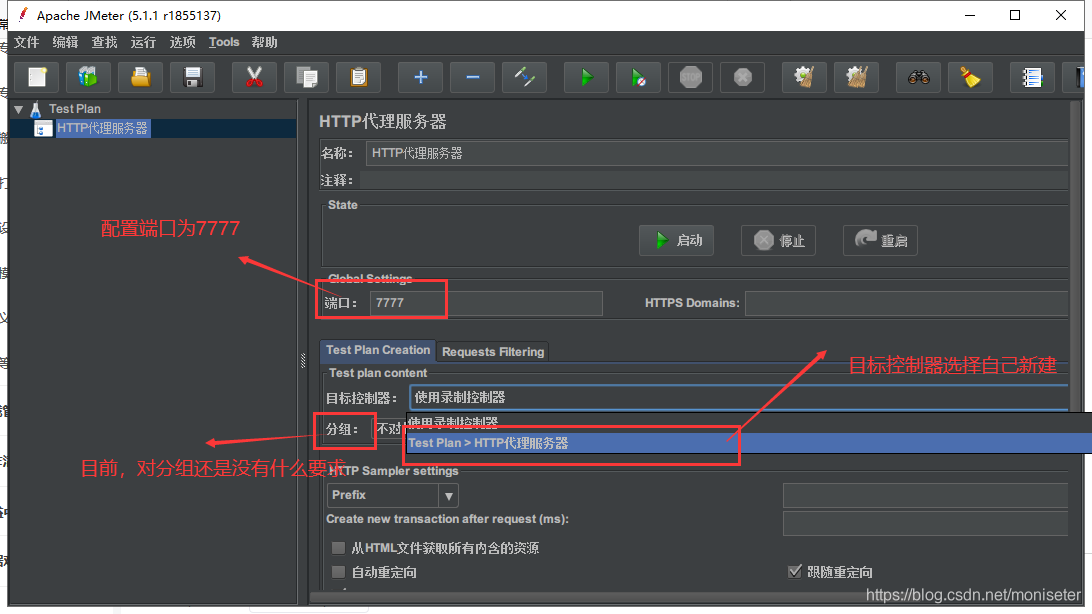Click the 注释 comment input field
This screenshot has width=1092, height=614.
coord(714,180)
